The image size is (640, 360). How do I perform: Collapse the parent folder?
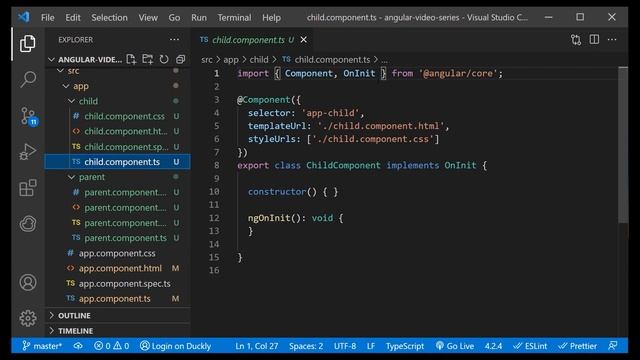pyautogui.click(x=92, y=177)
